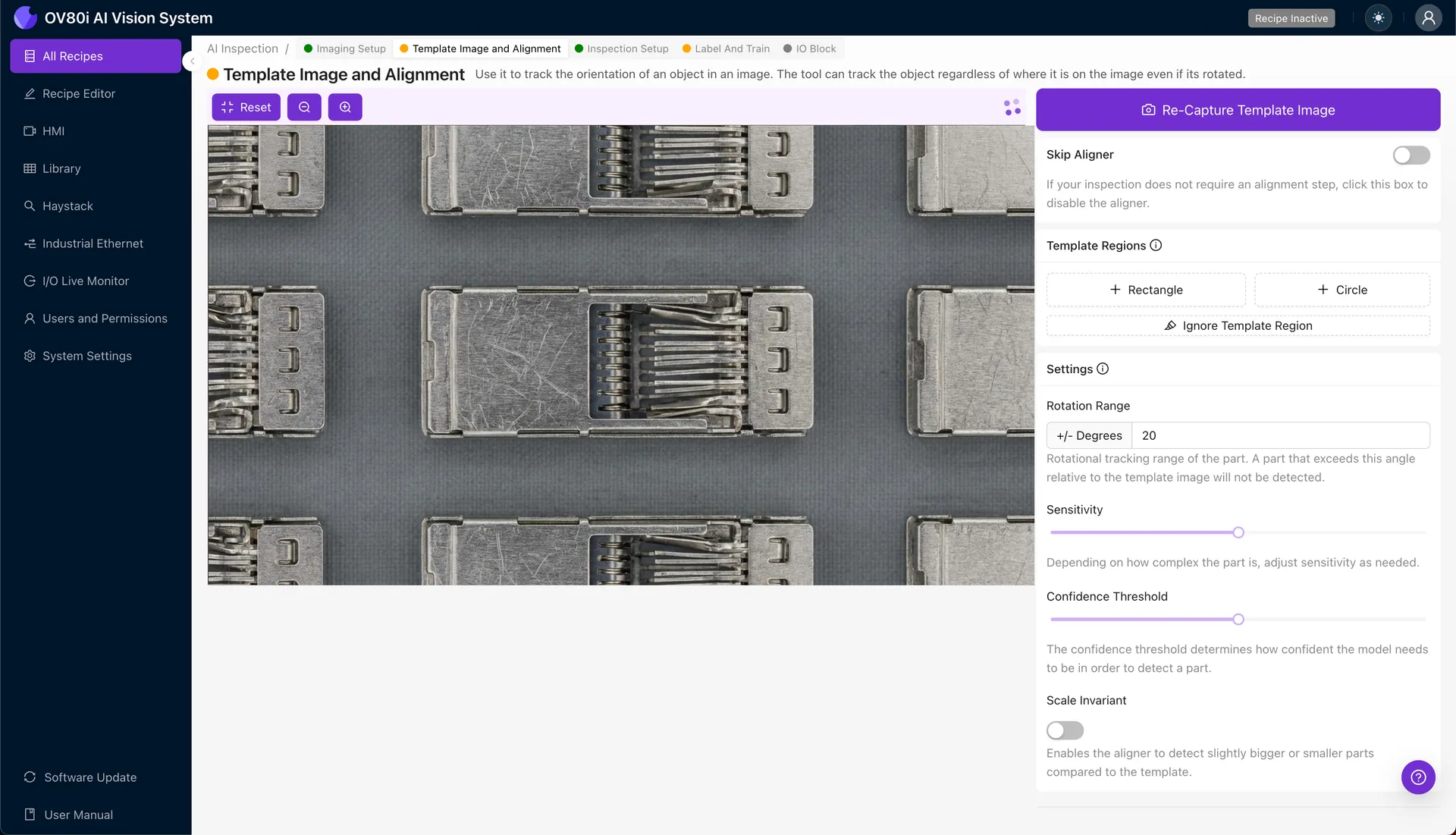Open the help question mark button
Viewport: 1456px width, 835px height.
(1417, 777)
